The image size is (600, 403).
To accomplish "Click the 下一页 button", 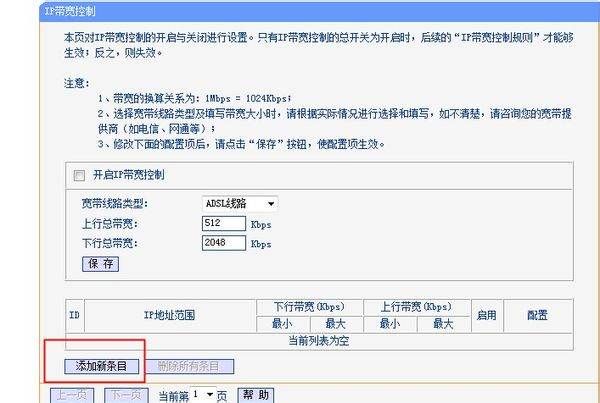I will pos(126,395).
